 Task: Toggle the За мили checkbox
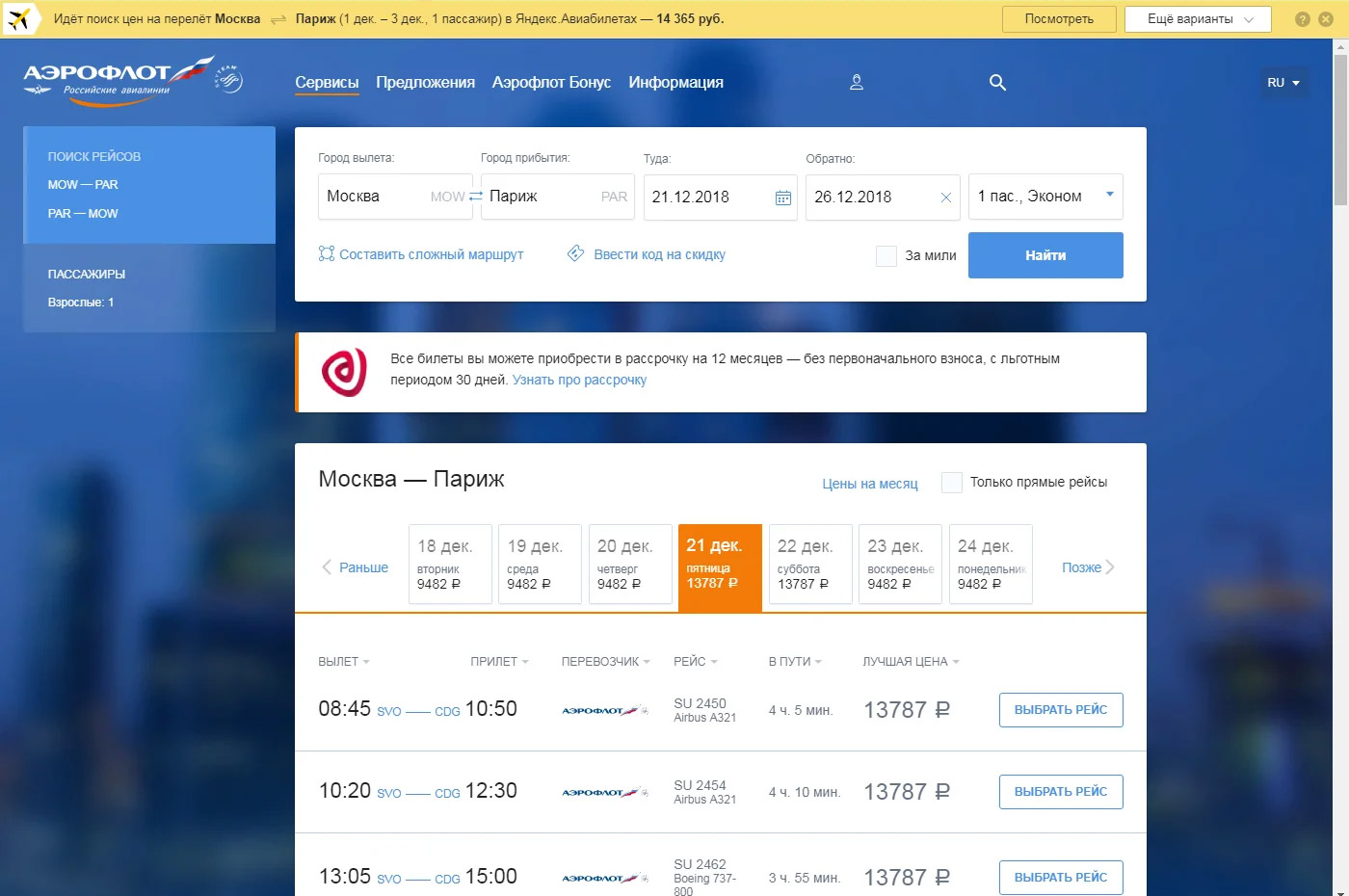pos(886,255)
